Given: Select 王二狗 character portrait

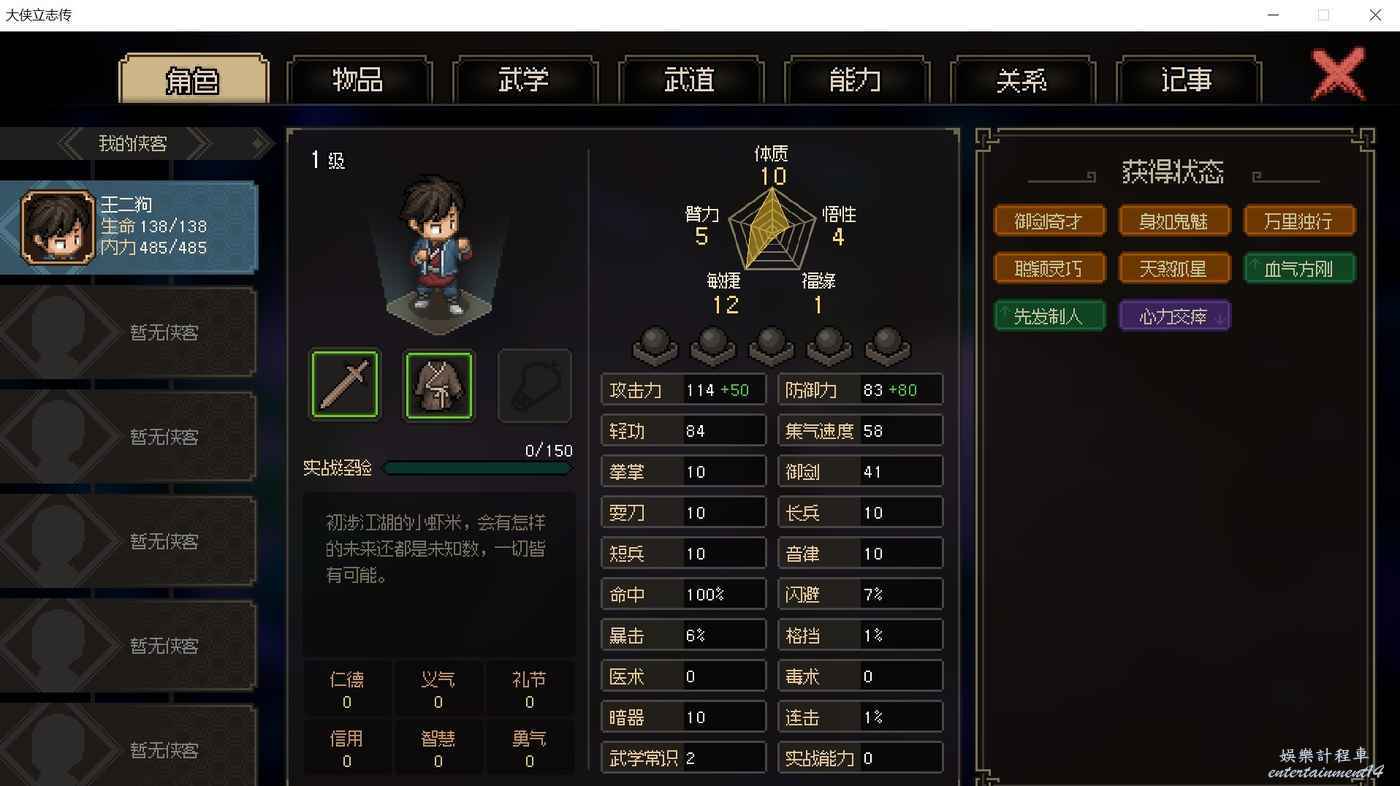Looking at the screenshot, I should (x=57, y=227).
